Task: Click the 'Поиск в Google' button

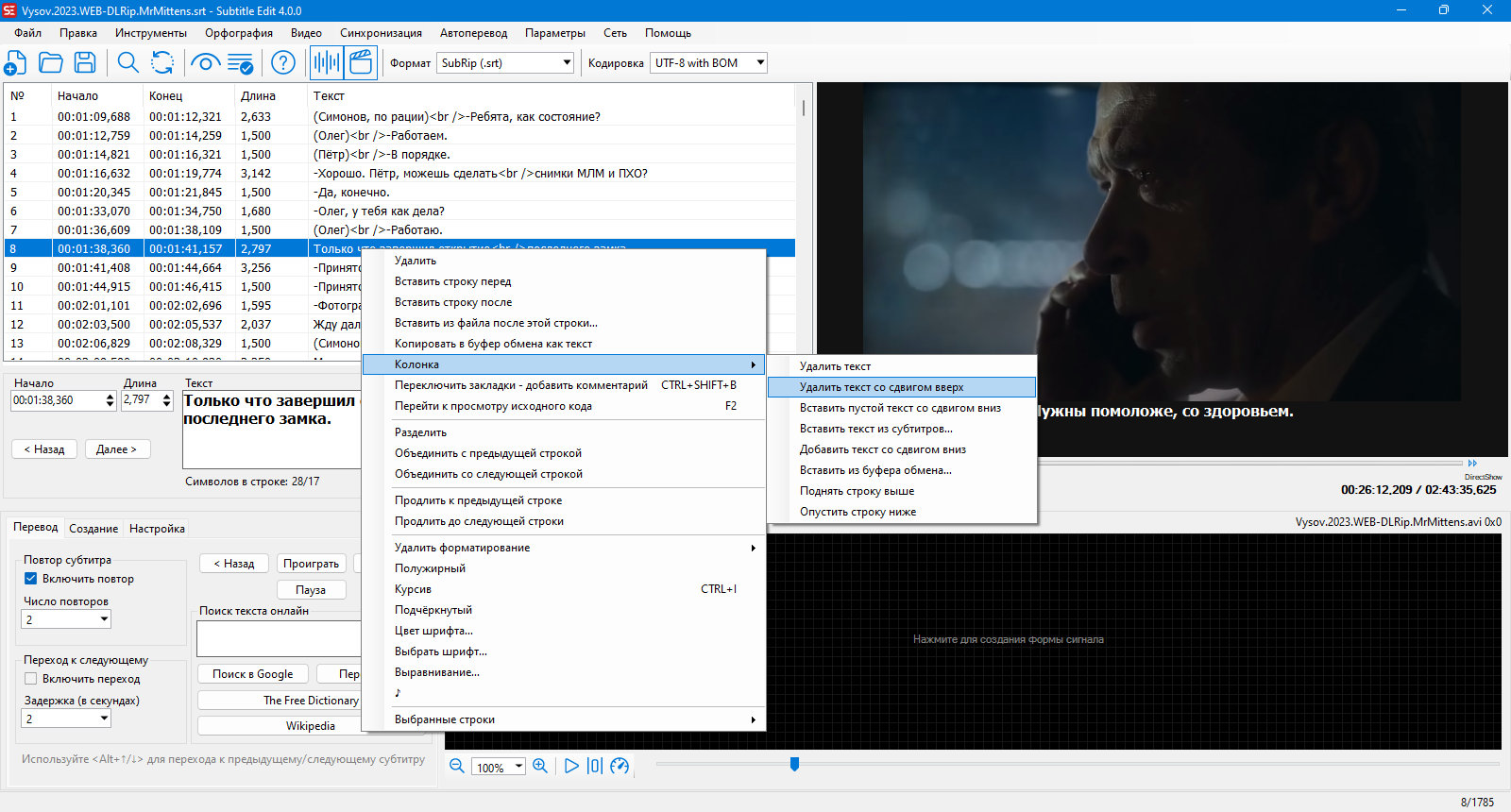Action: pos(252,674)
